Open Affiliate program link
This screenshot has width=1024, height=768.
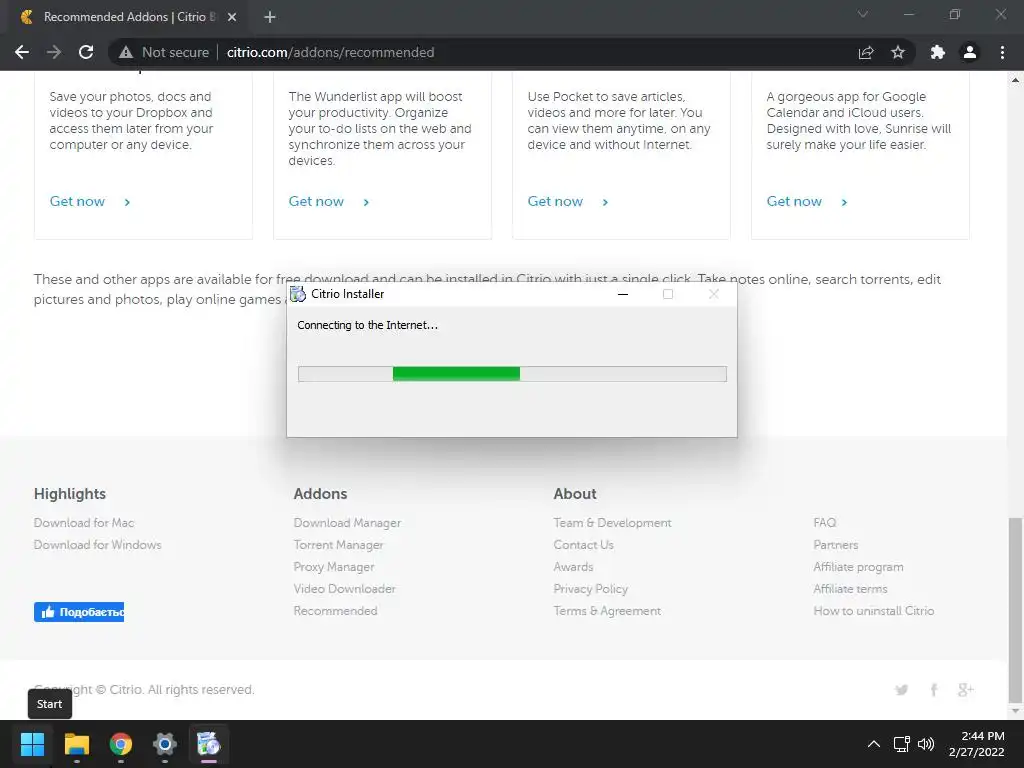click(858, 567)
